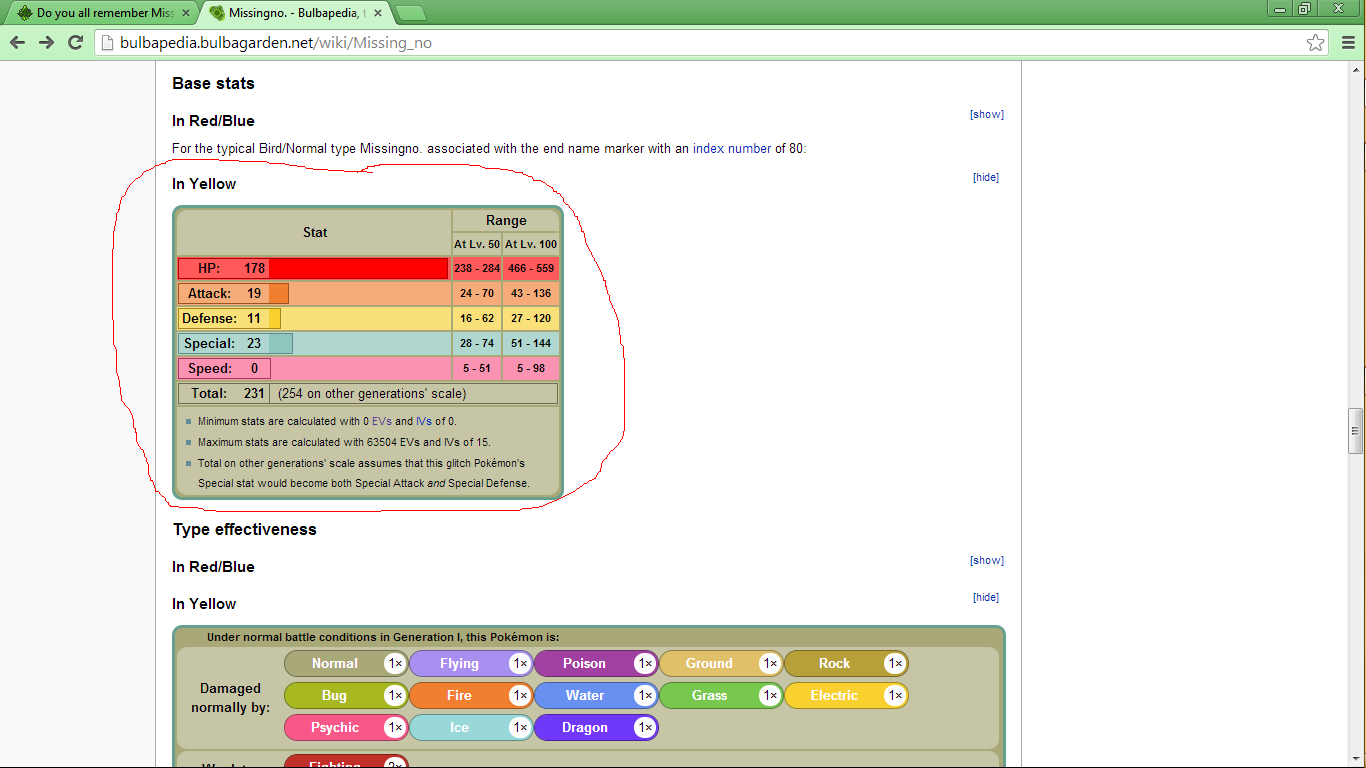Open the Chrome hamburger menu
1366x768 pixels.
click(1348, 42)
